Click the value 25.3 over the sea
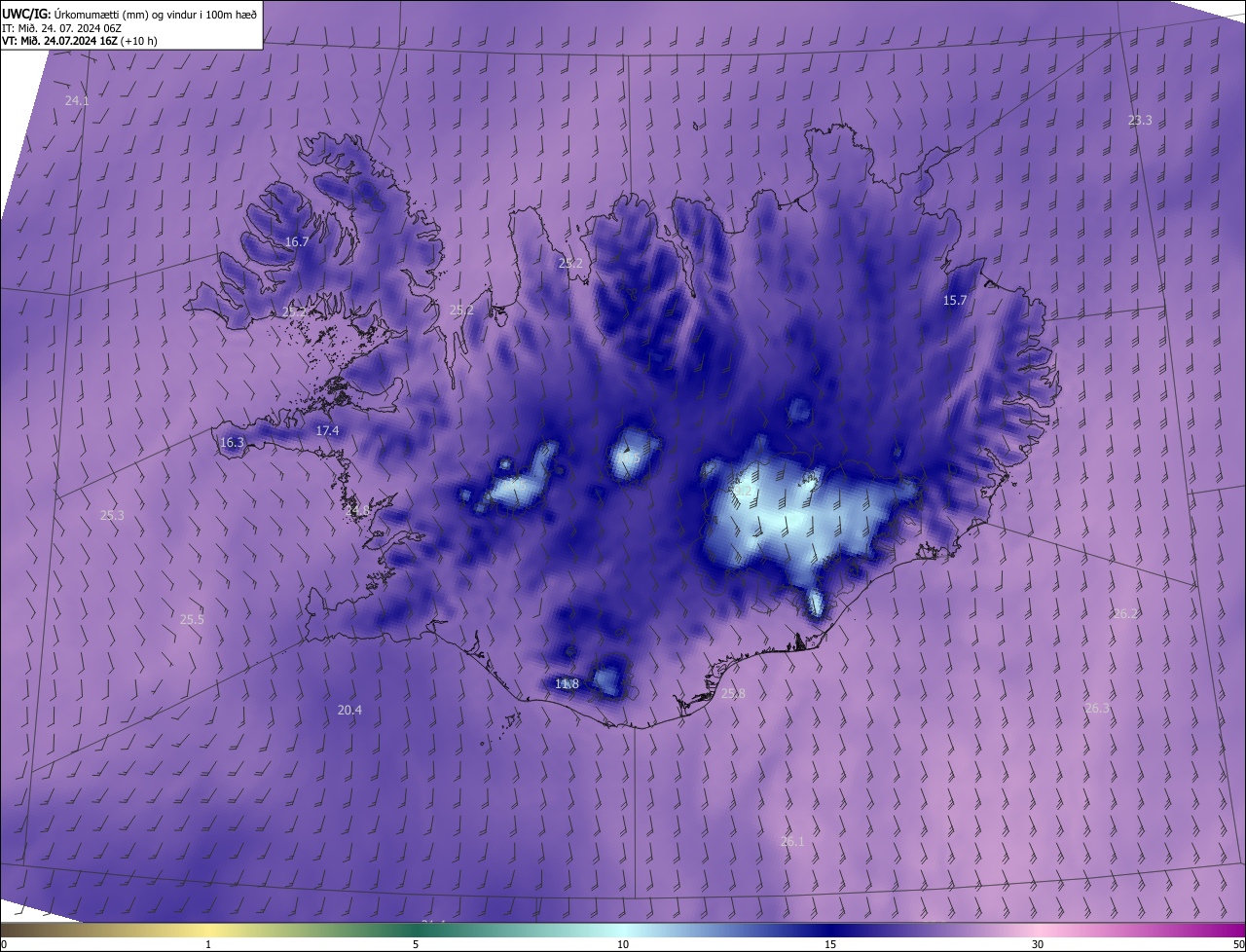The height and width of the screenshot is (952, 1246). click(x=112, y=516)
